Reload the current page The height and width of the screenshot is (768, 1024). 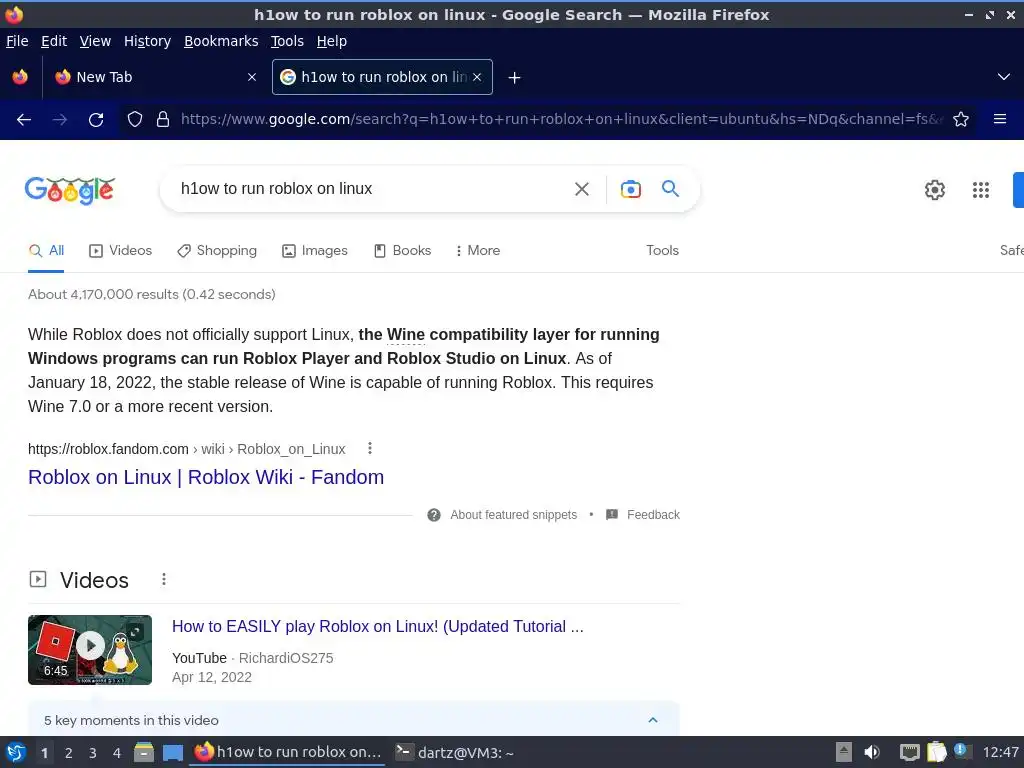point(96,120)
